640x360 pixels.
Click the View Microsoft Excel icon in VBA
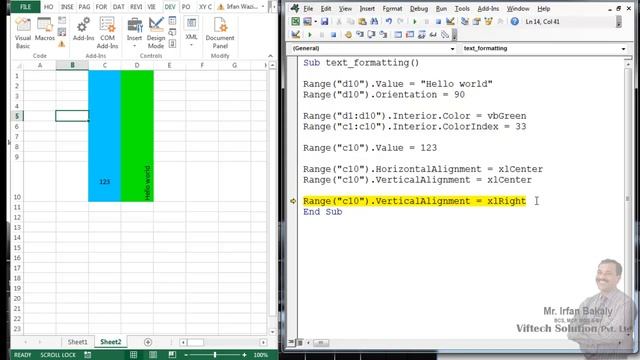296,22
